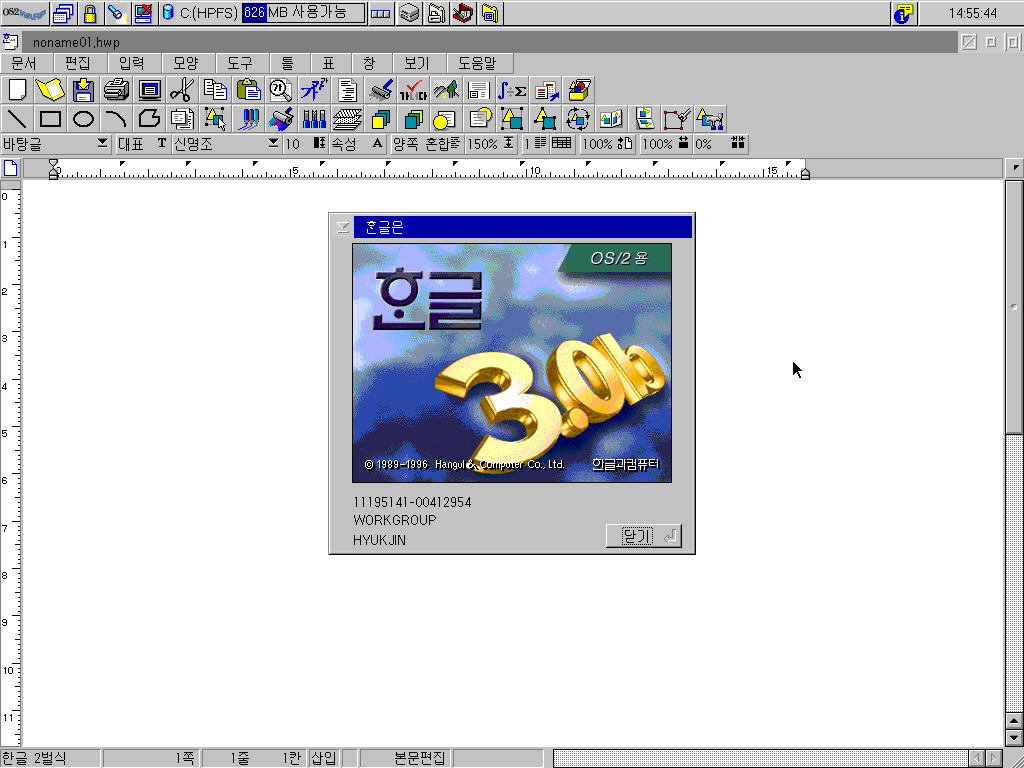Open the 편집 menu
Image resolution: width=1024 pixels, height=768 pixels.
(78, 63)
